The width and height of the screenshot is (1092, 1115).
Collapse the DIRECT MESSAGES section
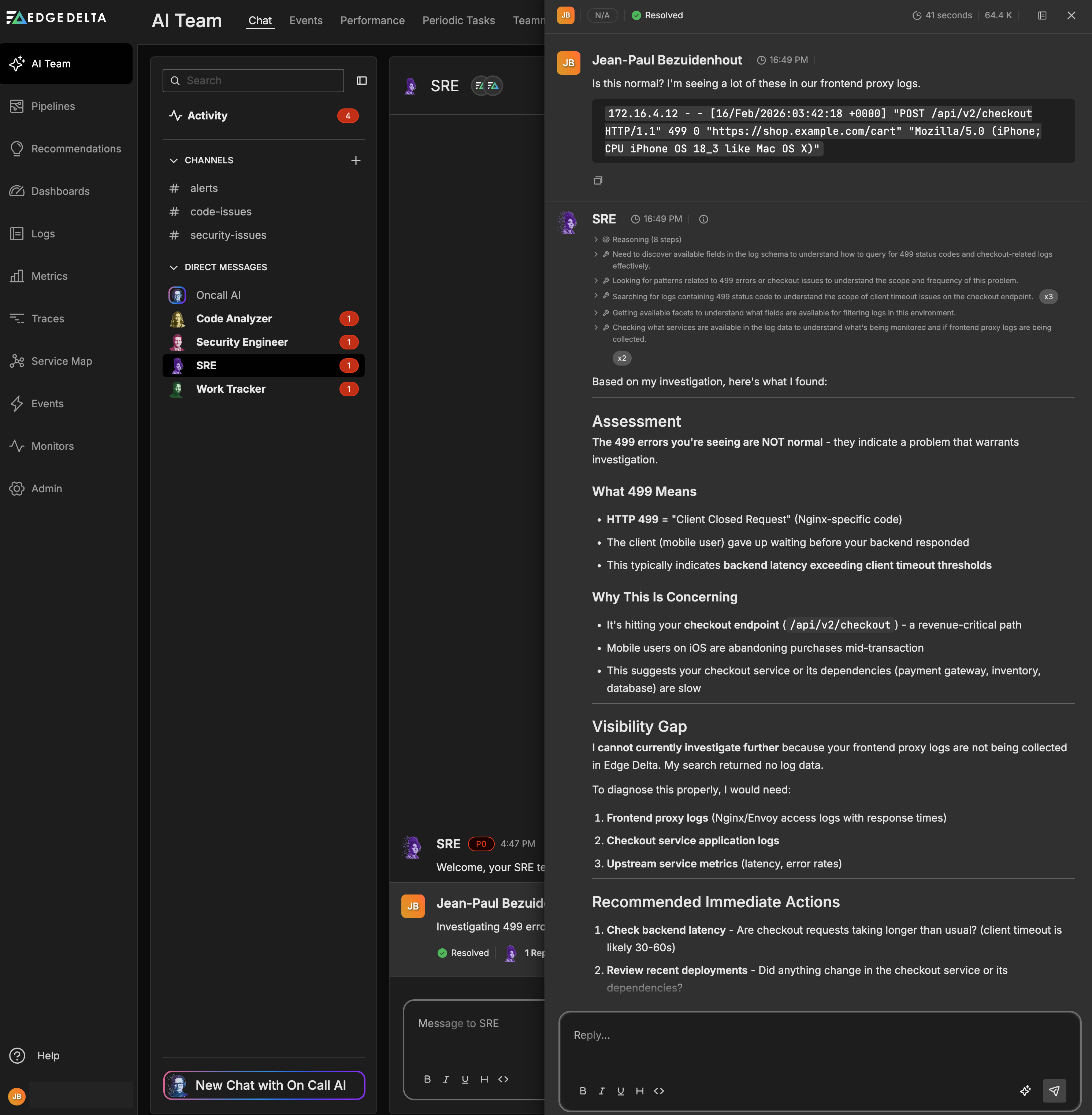coord(174,267)
